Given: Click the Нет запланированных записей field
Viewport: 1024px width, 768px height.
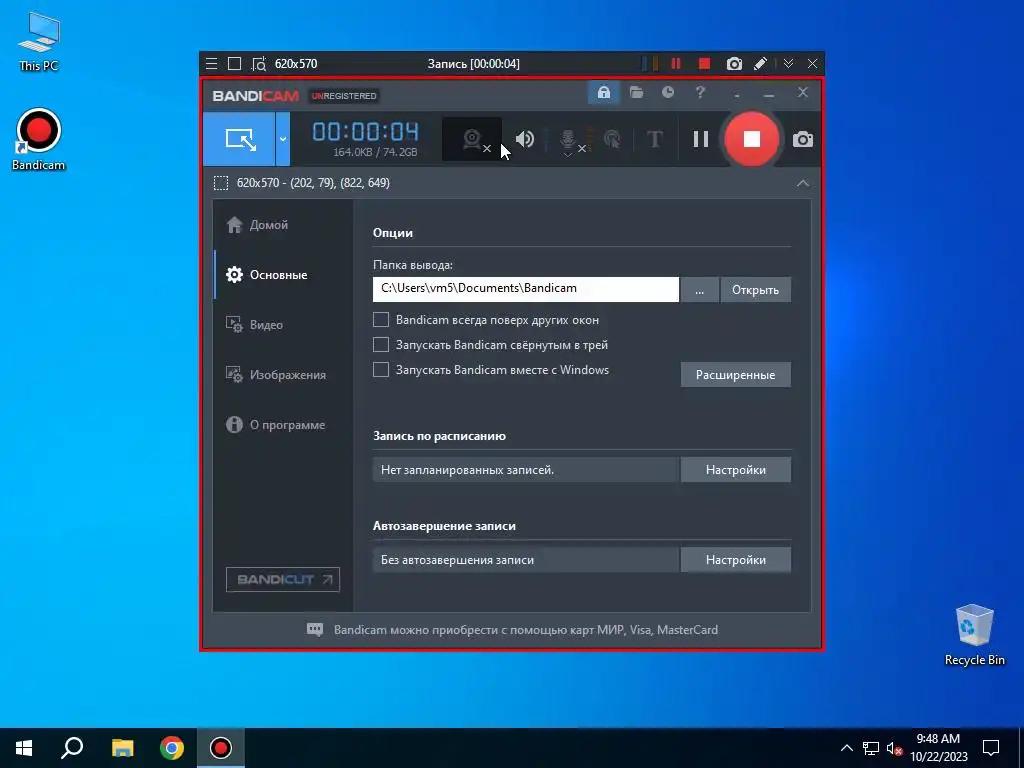Looking at the screenshot, I should point(525,470).
